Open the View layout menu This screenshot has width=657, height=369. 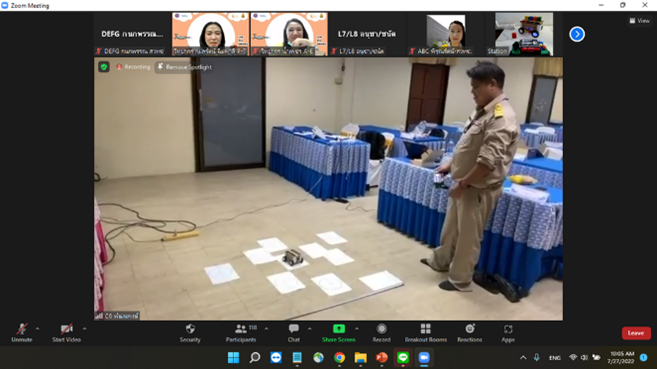pyautogui.click(x=639, y=21)
